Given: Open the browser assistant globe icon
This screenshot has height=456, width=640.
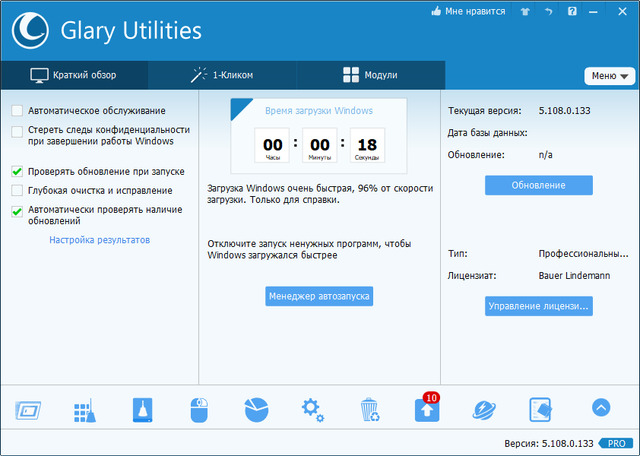Looking at the screenshot, I should 485,410.
